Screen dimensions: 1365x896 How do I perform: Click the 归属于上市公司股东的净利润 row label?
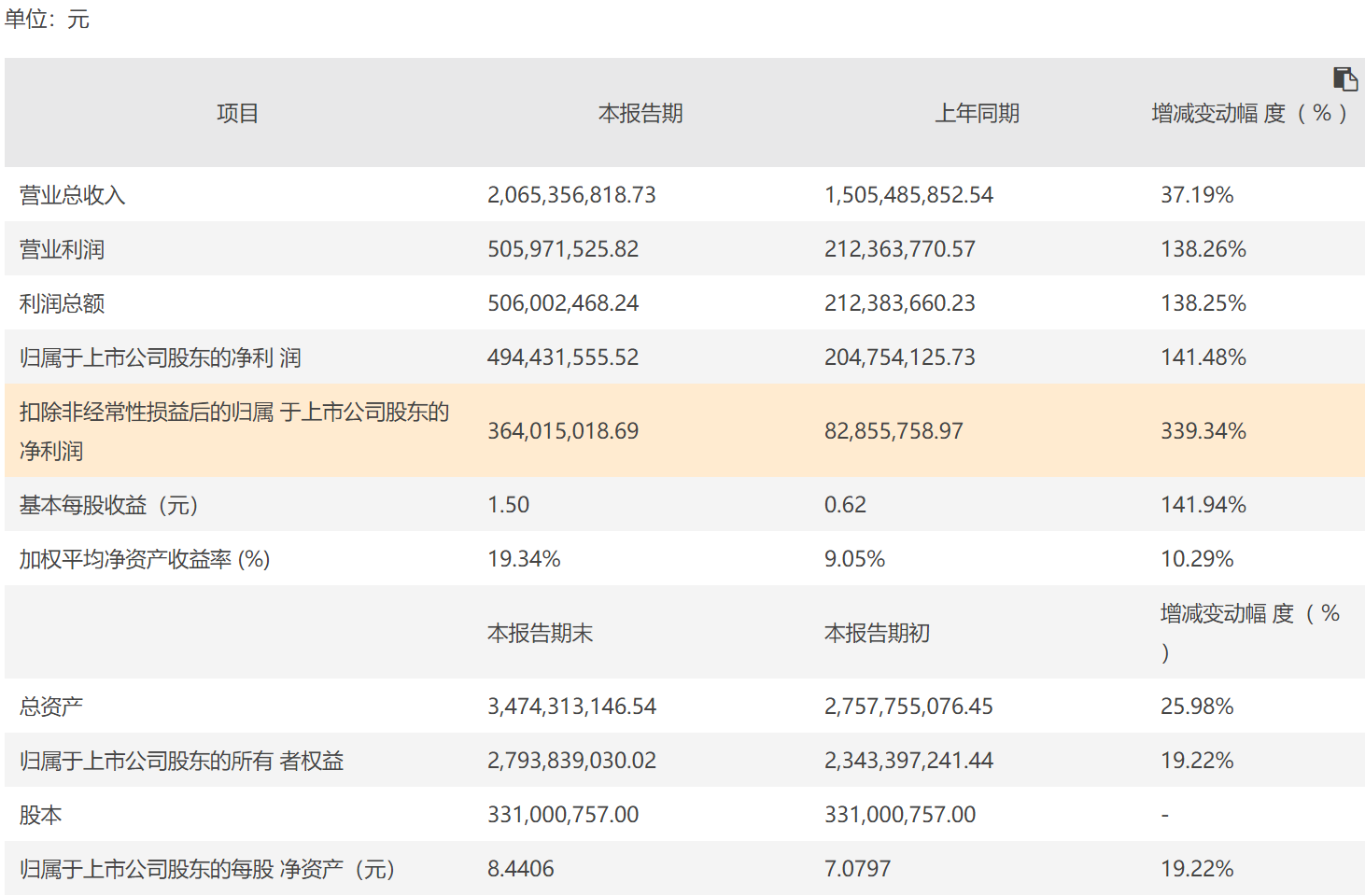coord(161,357)
